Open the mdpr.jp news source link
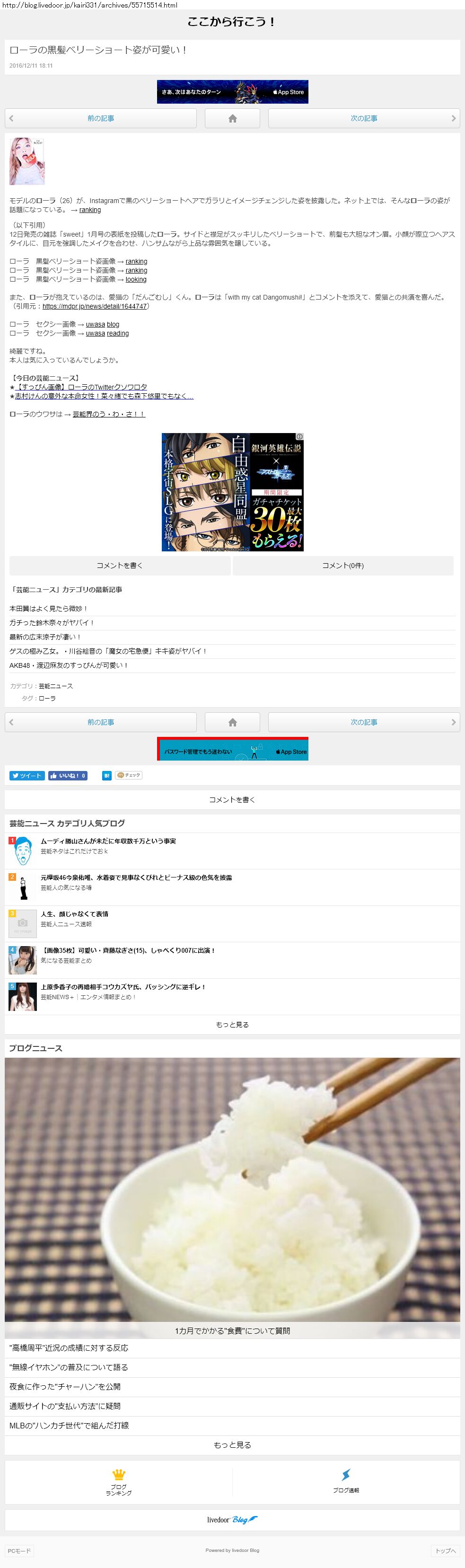Image resolution: width=465 pixels, height=1568 pixels. coord(94,306)
